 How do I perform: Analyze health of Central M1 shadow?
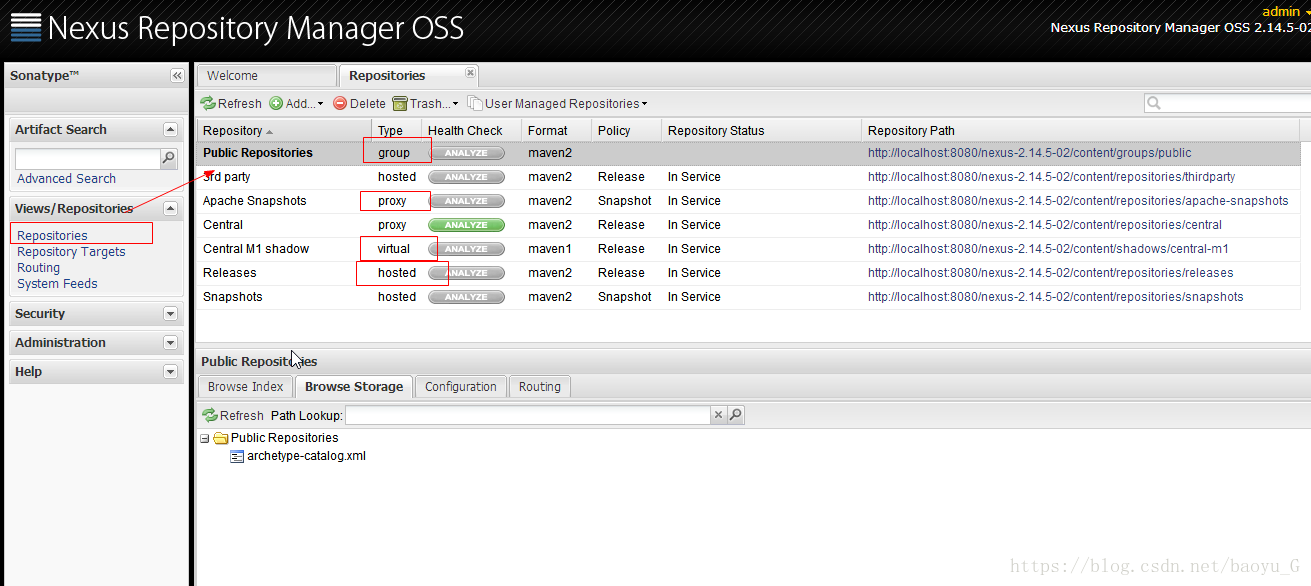tap(466, 249)
